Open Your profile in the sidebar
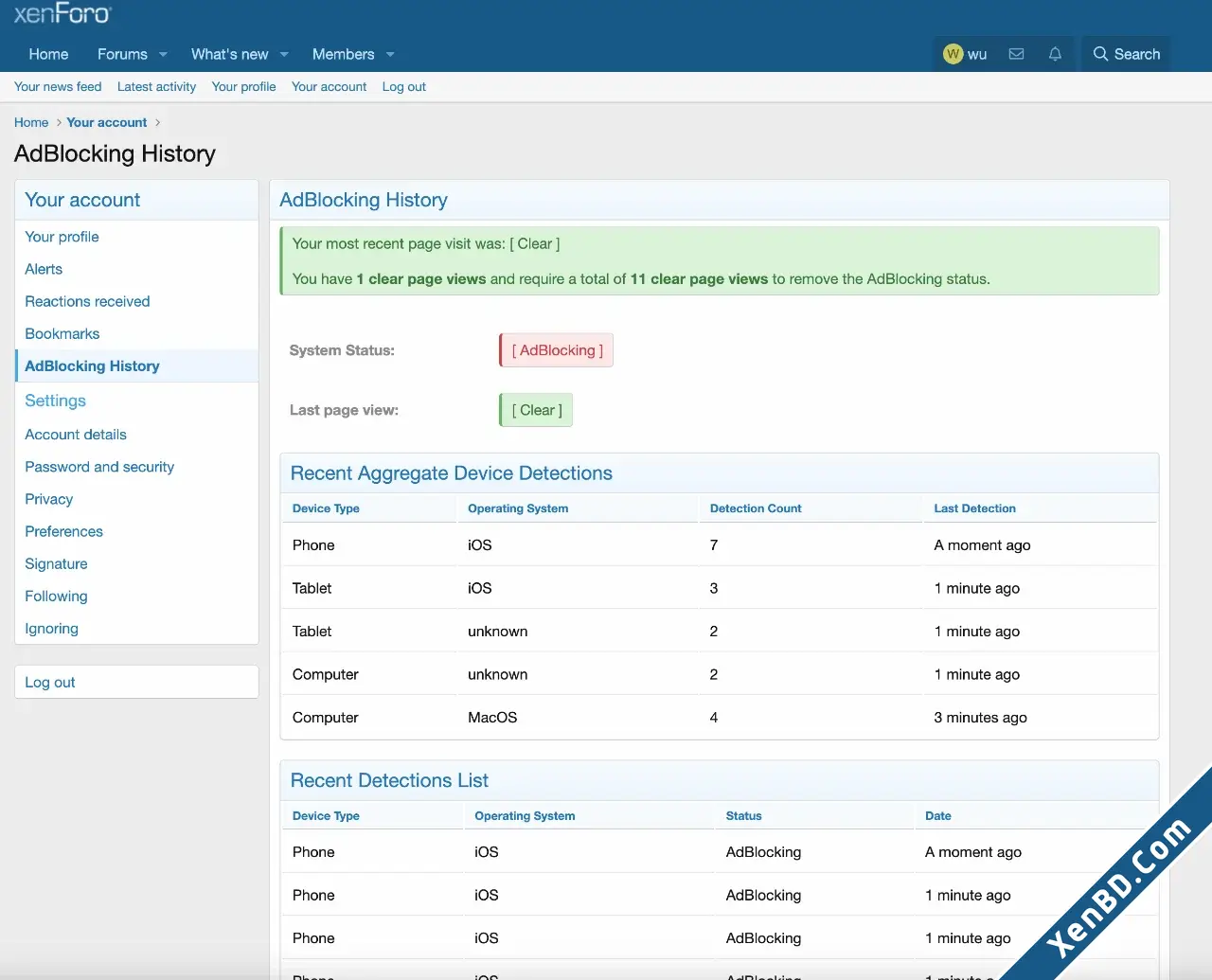The height and width of the screenshot is (980, 1212). 136,237
